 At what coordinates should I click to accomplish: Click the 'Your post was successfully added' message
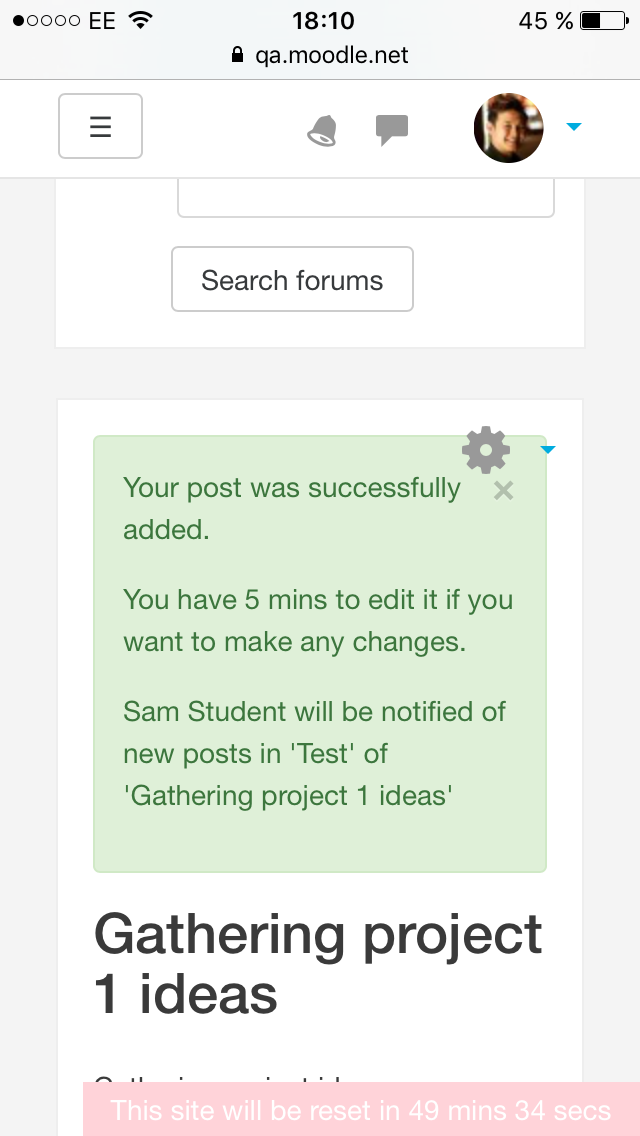[x=291, y=509]
